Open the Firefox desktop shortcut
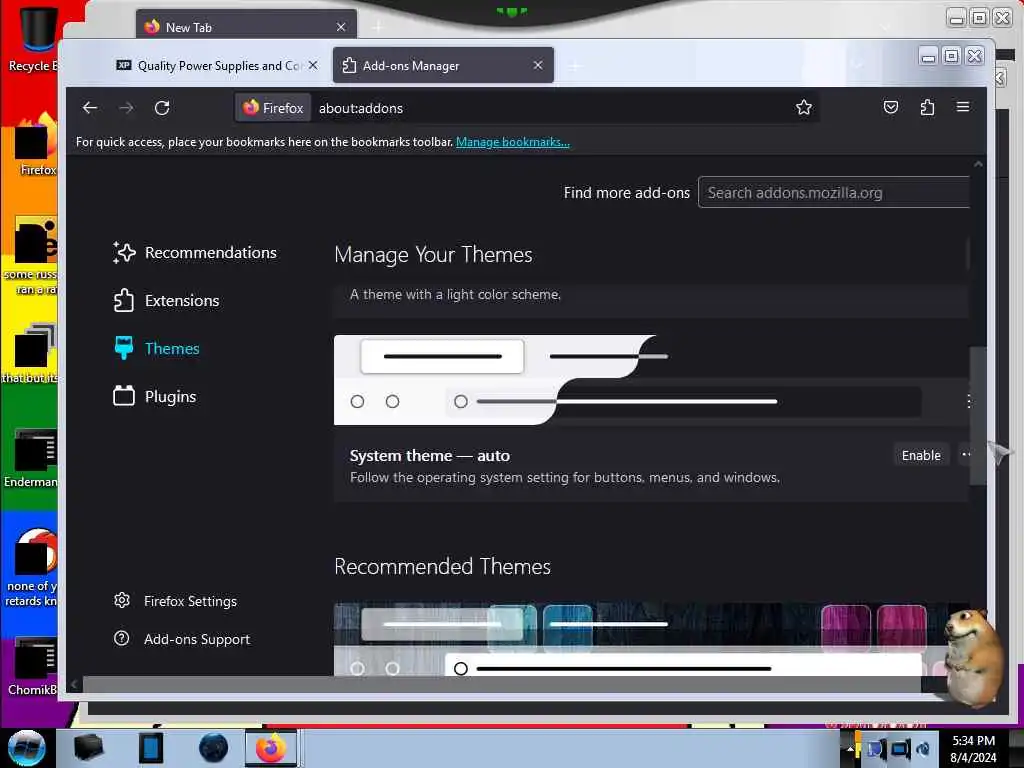This screenshot has height=768, width=1024. point(34,145)
